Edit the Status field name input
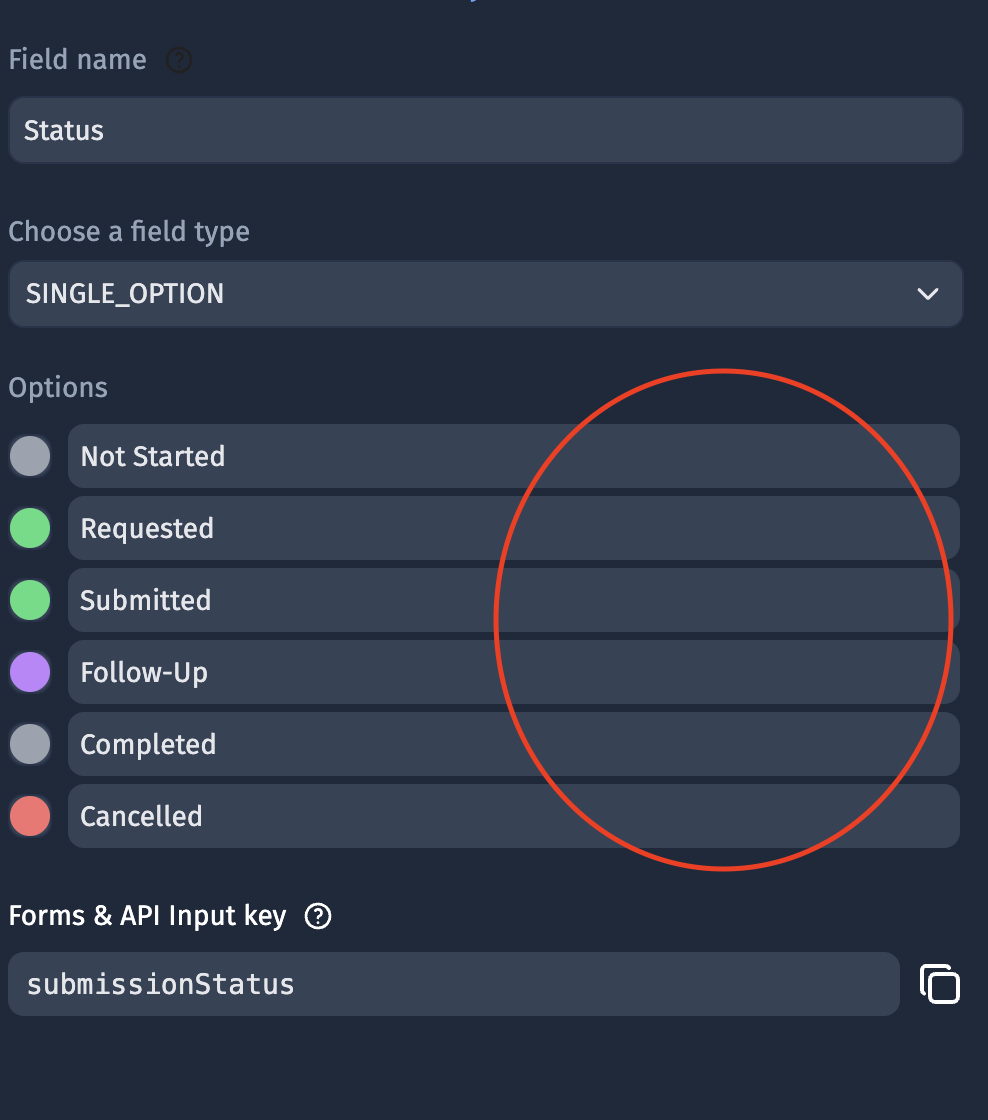The image size is (988, 1120). tap(485, 130)
